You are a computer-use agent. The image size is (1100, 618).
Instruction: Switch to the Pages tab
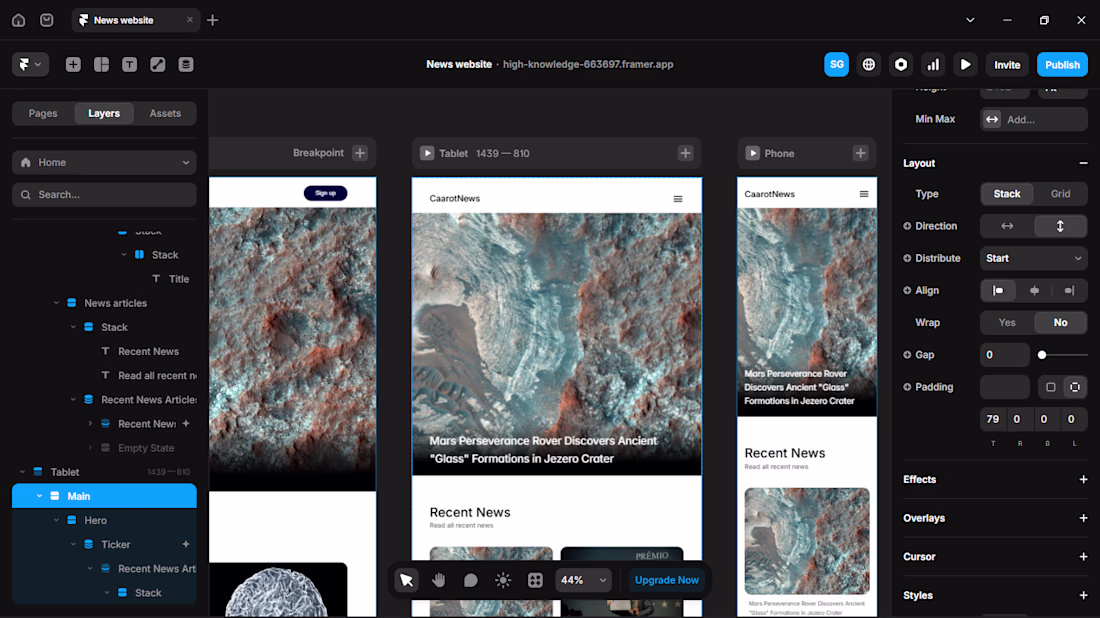point(43,113)
